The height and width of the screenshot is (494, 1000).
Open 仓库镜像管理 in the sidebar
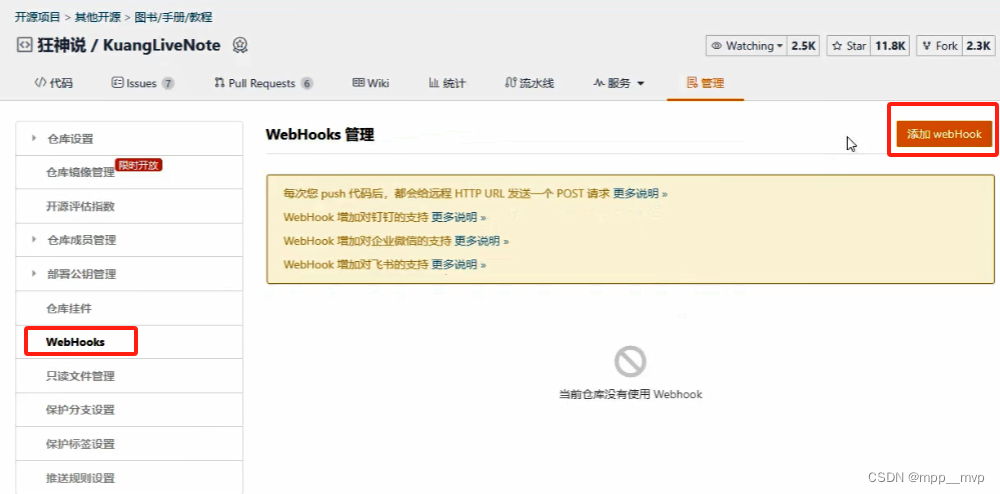coord(129,172)
